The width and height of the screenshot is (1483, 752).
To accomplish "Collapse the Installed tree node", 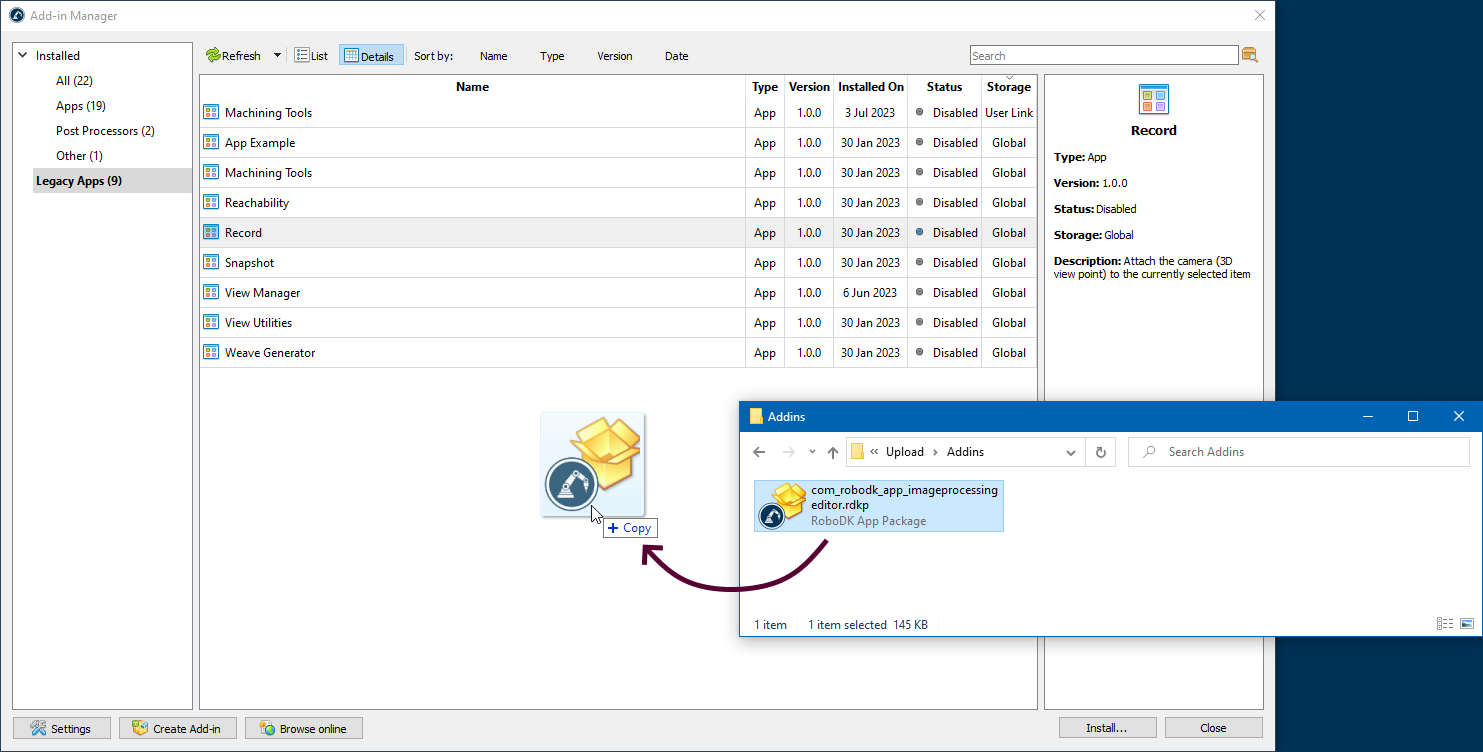I will pyautogui.click(x=22, y=56).
